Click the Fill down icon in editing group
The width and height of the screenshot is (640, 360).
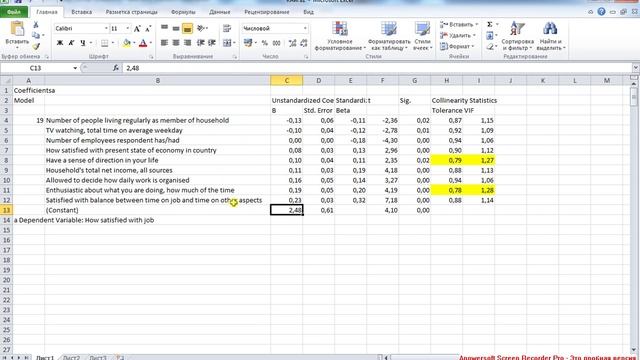click(x=489, y=36)
